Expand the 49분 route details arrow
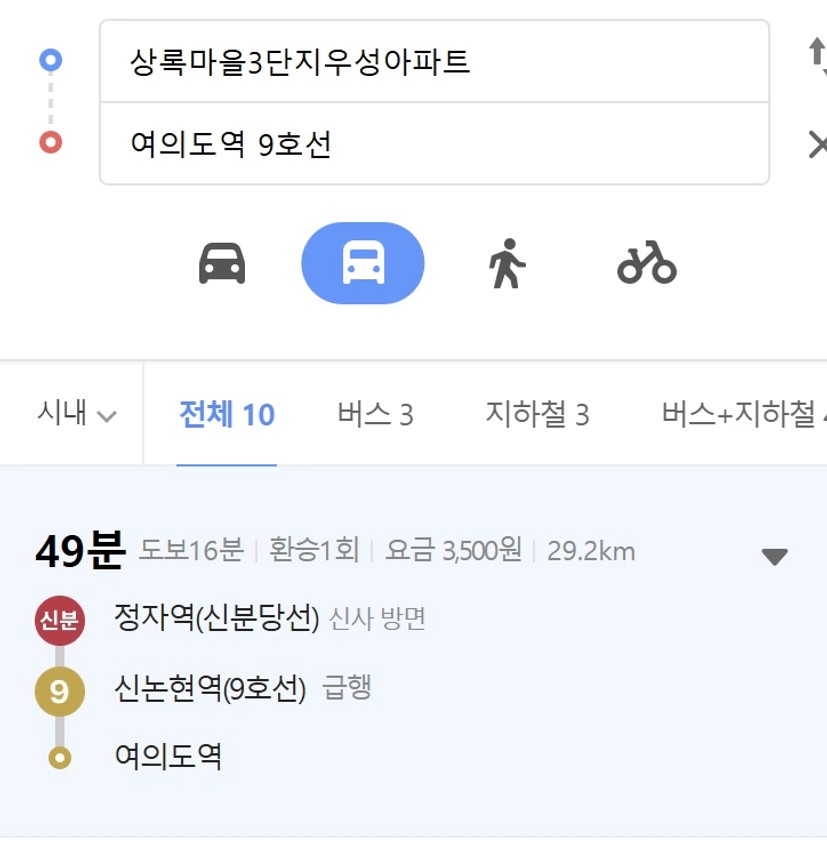The height and width of the screenshot is (845, 827). tap(775, 556)
